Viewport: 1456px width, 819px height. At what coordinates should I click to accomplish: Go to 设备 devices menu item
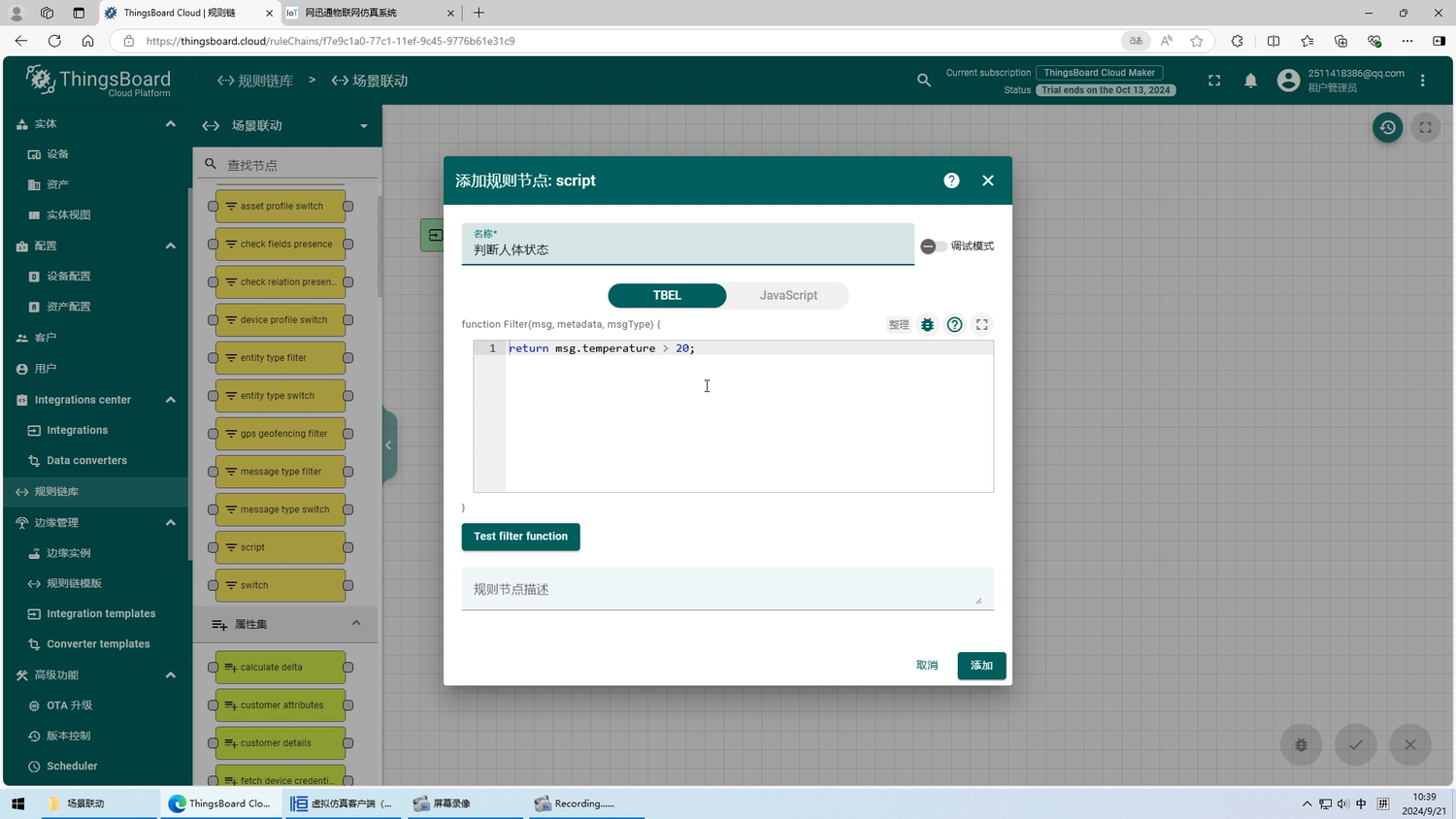pyautogui.click(x=57, y=154)
